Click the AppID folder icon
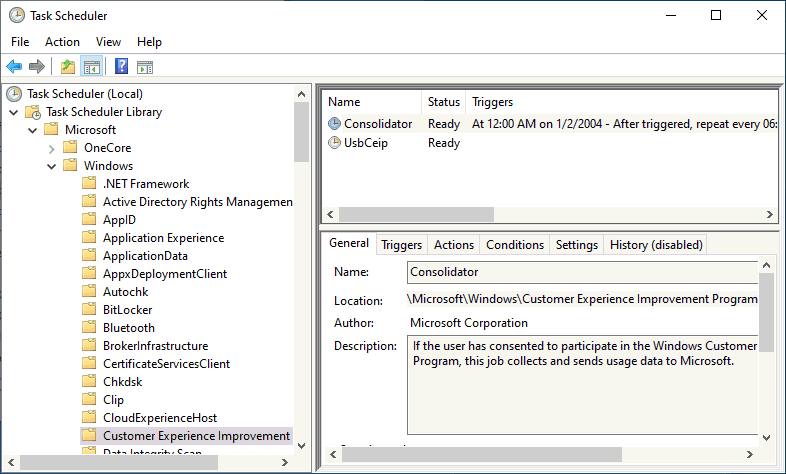 coord(89,219)
